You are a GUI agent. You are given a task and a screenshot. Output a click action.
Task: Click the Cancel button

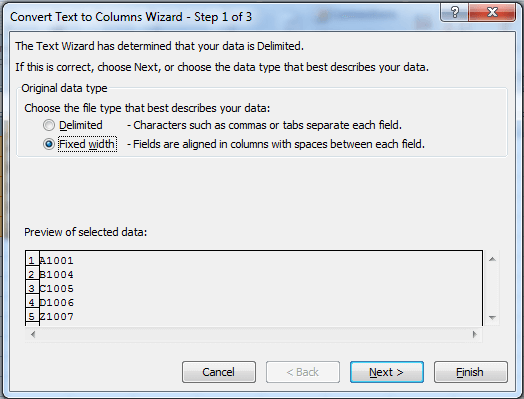click(x=219, y=372)
